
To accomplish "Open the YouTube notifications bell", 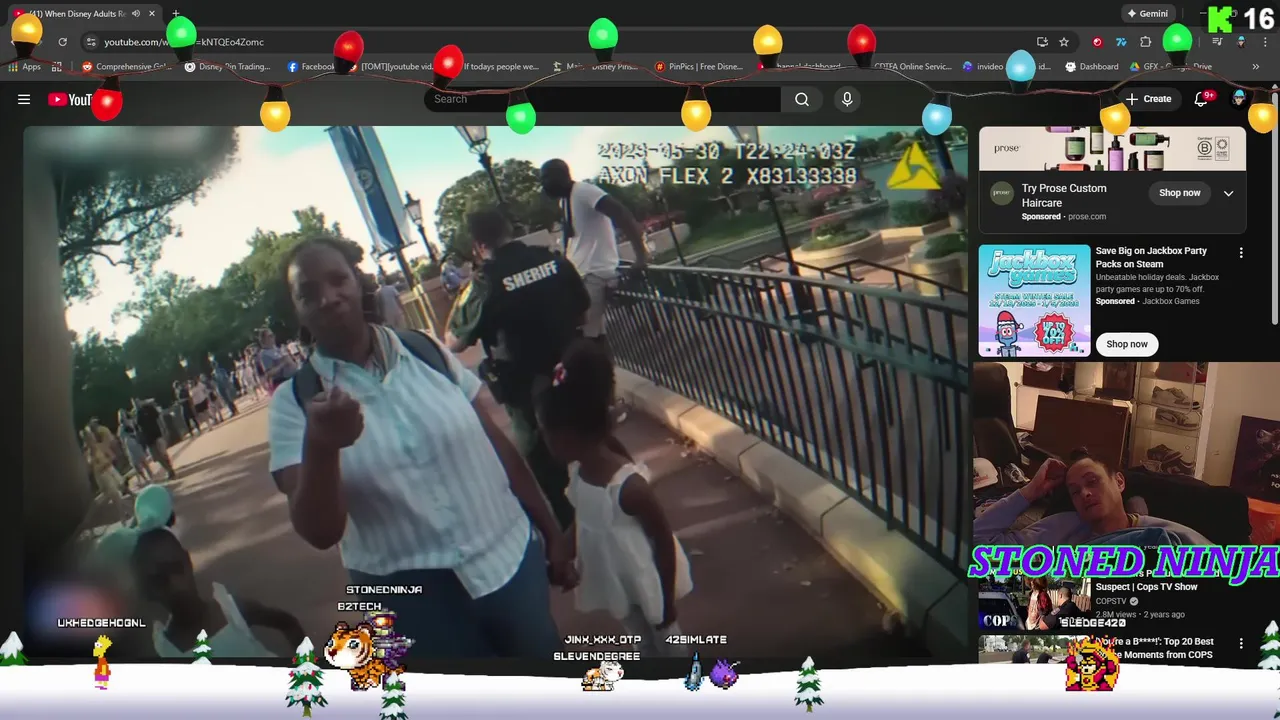I will pyautogui.click(x=1202, y=99).
